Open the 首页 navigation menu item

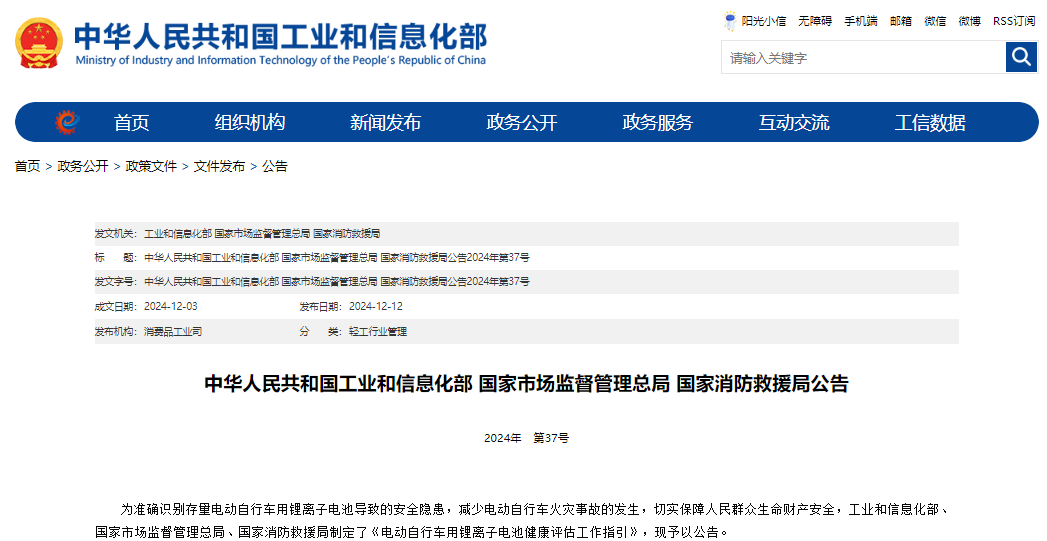point(131,123)
